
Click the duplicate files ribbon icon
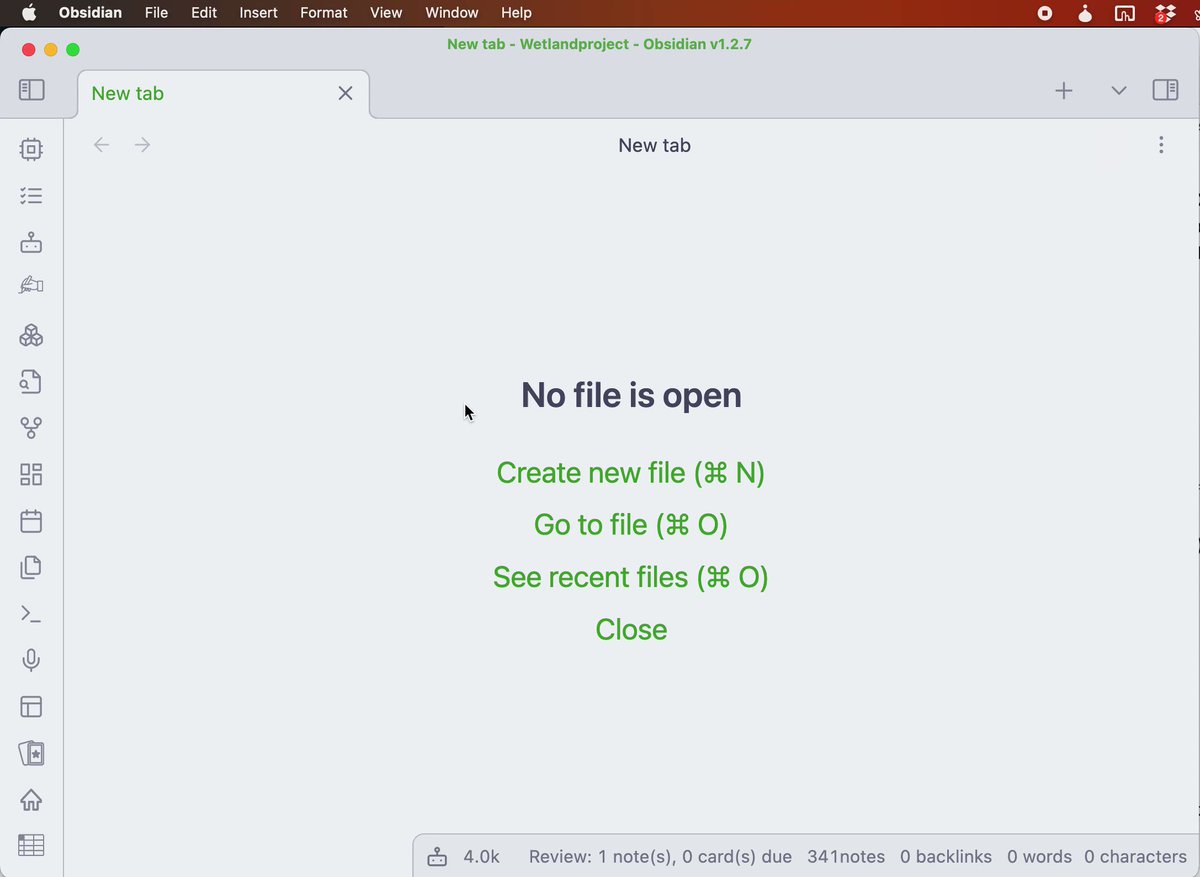point(31,567)
